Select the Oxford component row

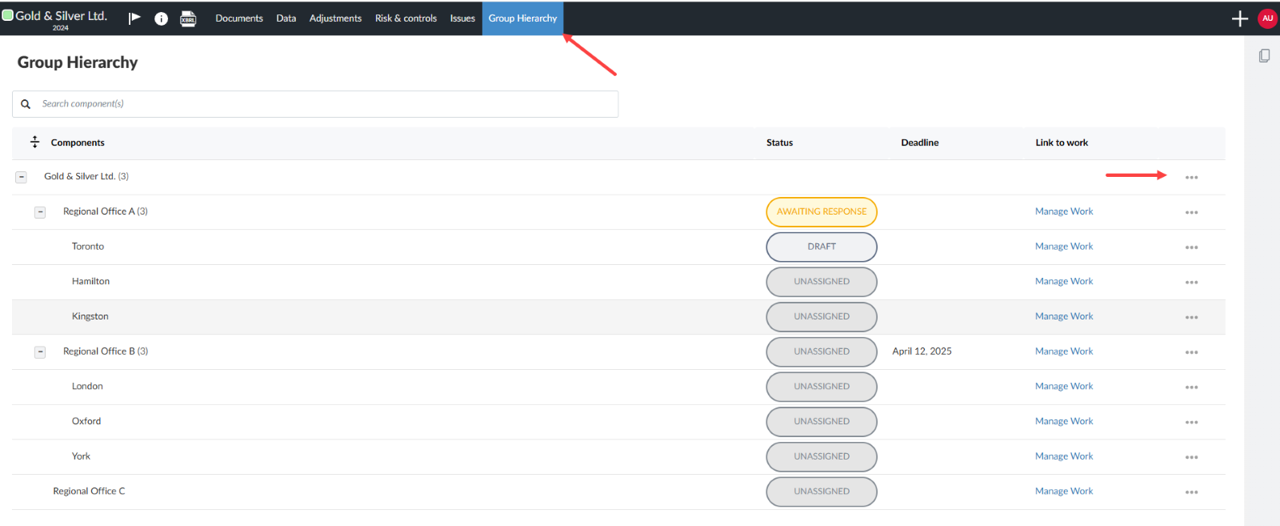[x=618, y=422]
